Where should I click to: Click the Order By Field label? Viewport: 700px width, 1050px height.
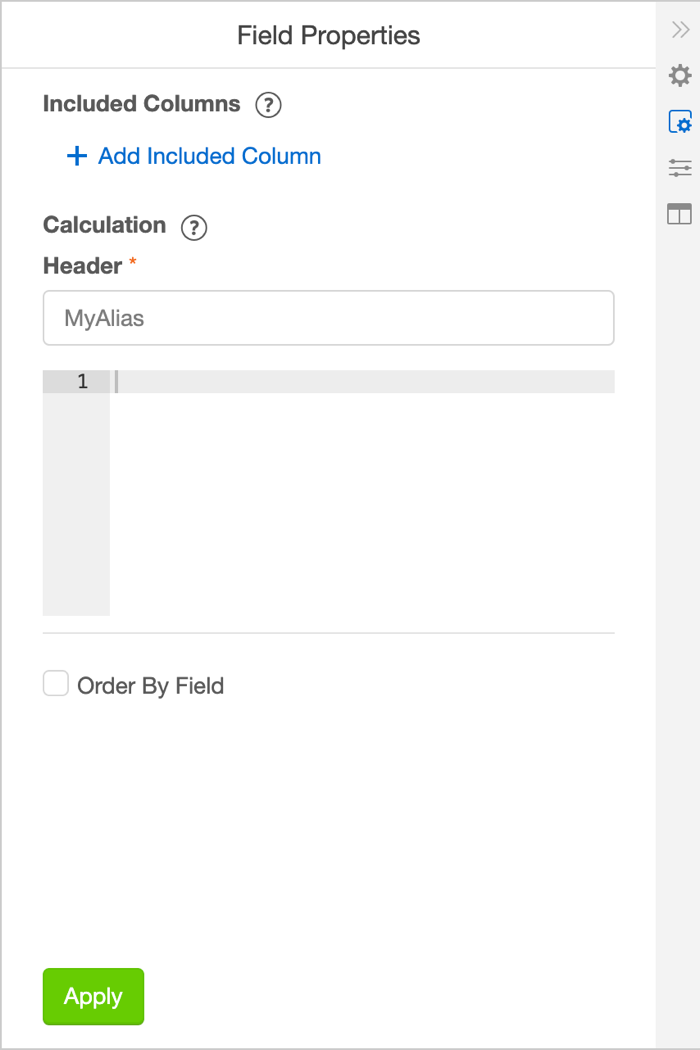coord(150,686)
